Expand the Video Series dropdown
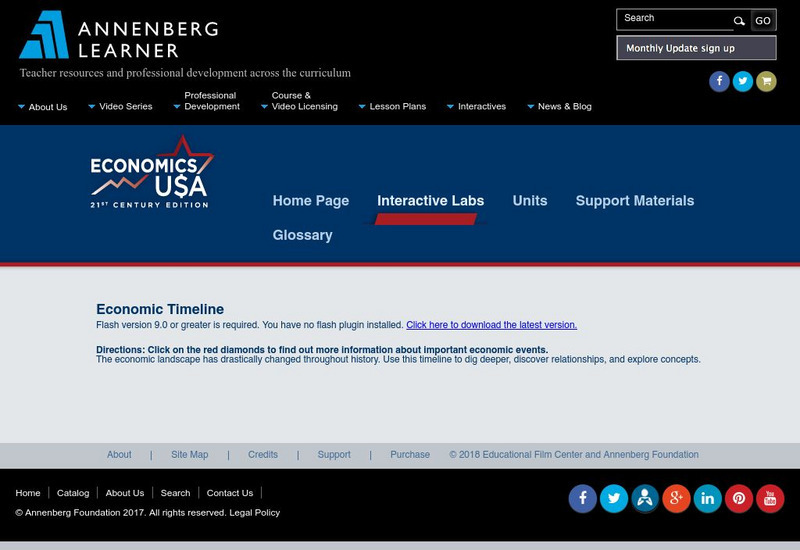This screenshot has width=800, height=550. point(120,107)
